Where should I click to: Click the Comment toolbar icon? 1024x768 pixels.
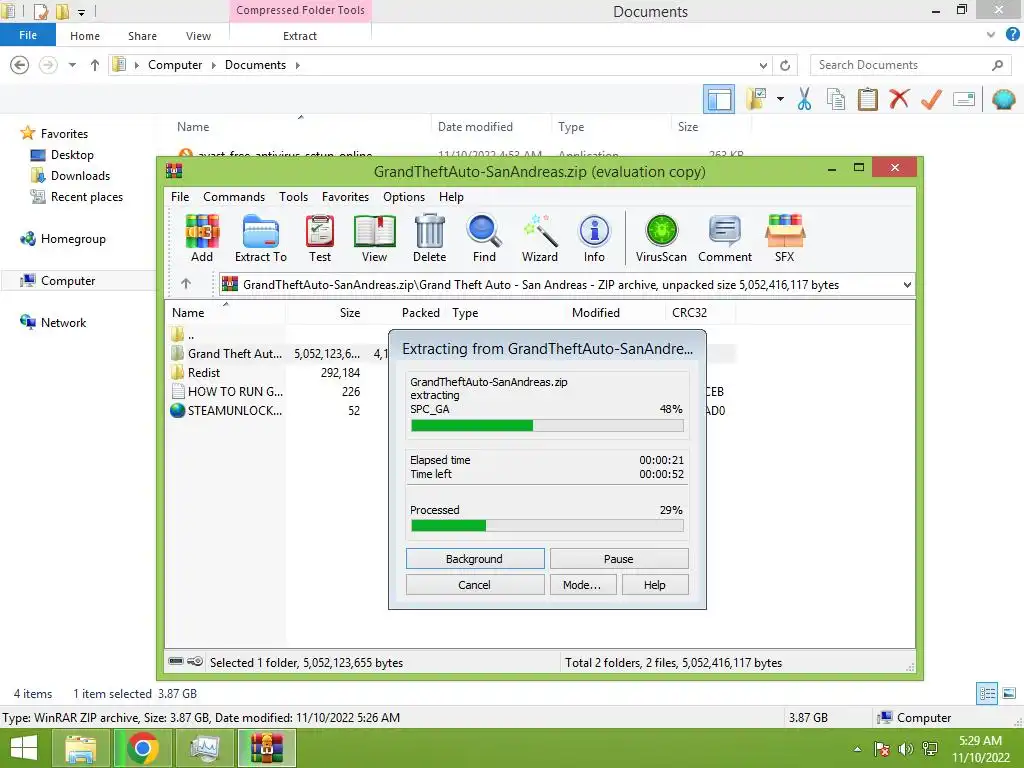pos(725,238)
